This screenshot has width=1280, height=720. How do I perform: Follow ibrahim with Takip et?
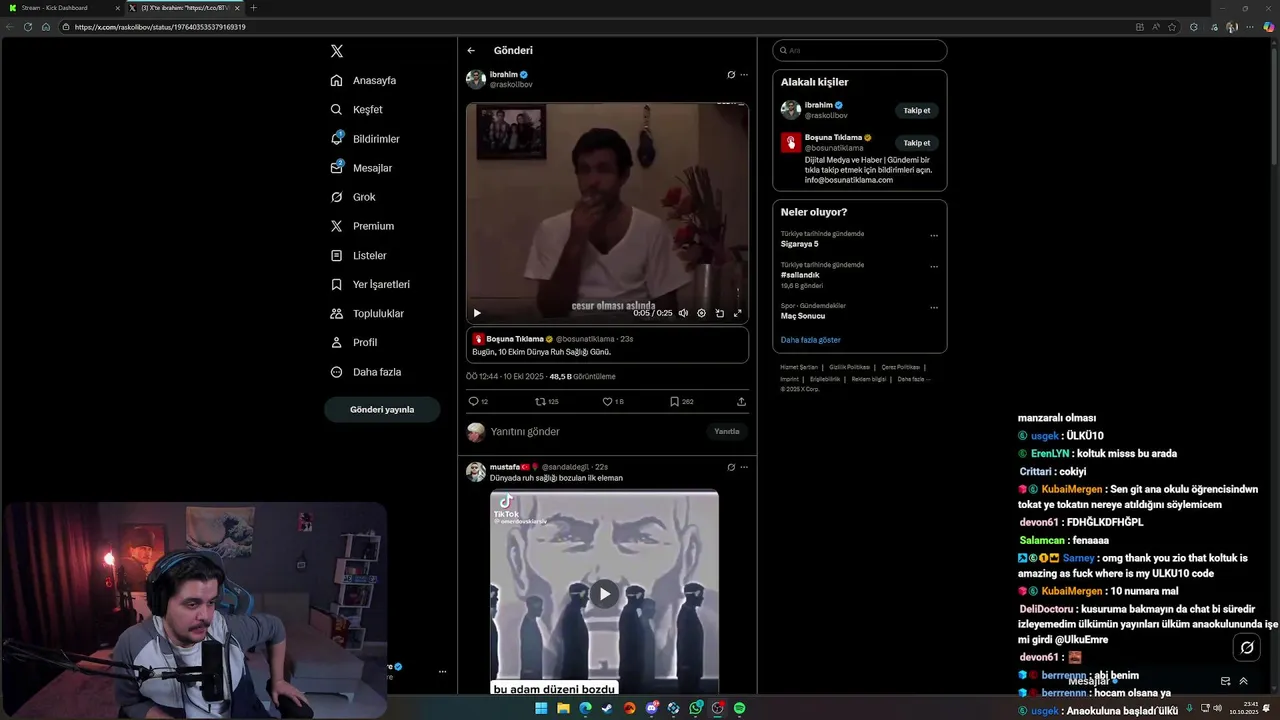(917, 110)
